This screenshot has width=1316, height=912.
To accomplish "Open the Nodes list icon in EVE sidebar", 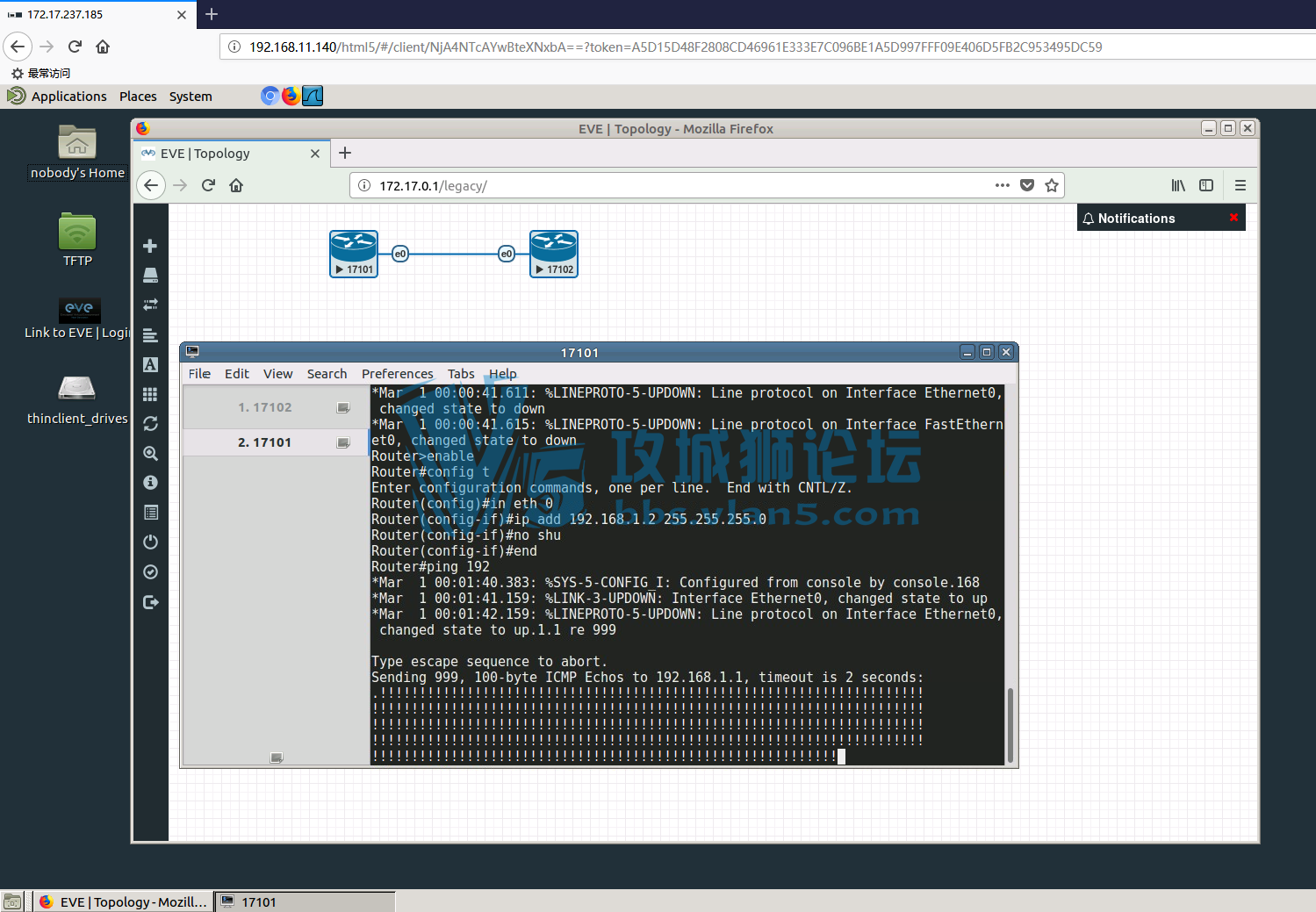I will [150, 276].
